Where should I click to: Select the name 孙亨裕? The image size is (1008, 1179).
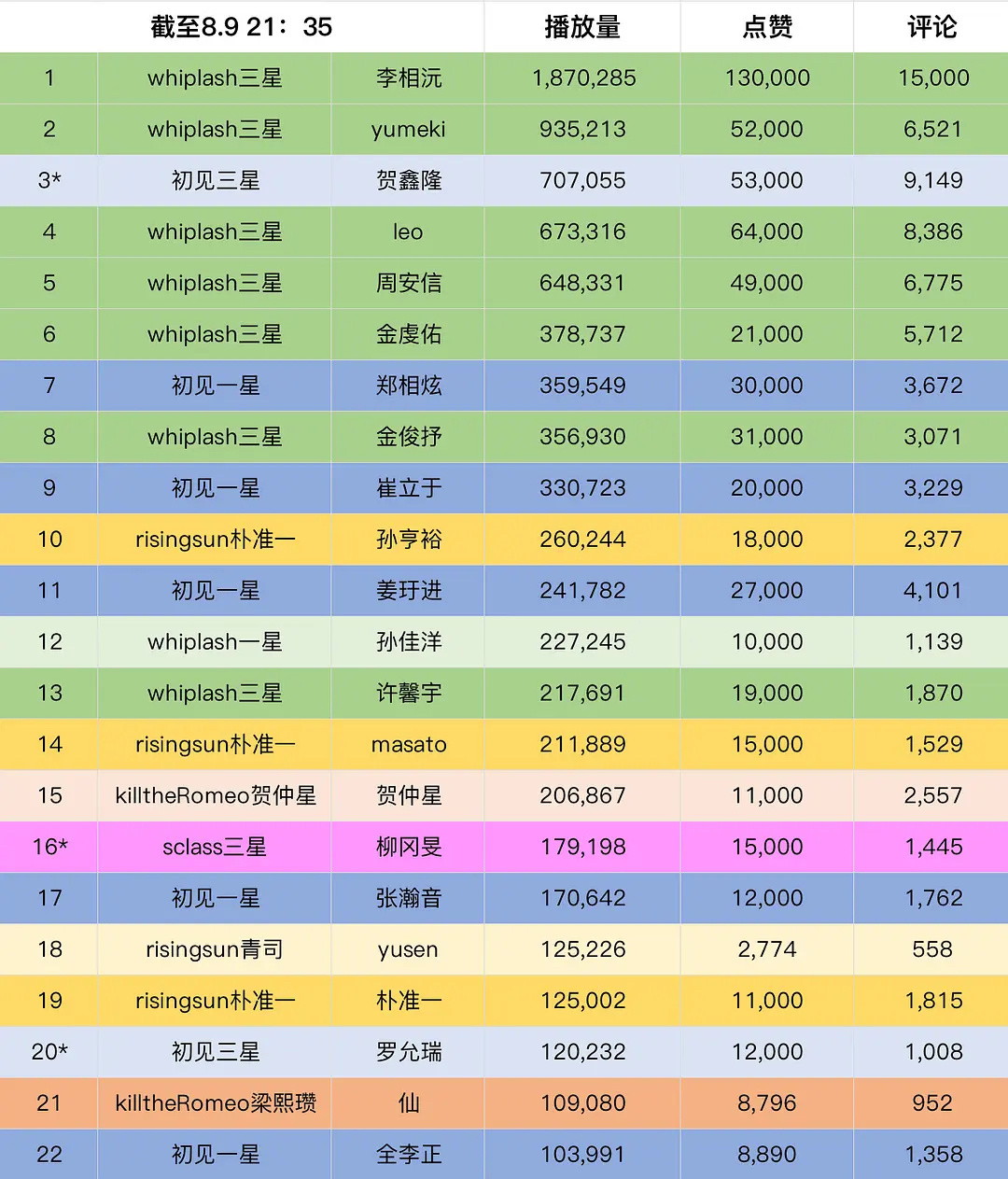point(409,540)
